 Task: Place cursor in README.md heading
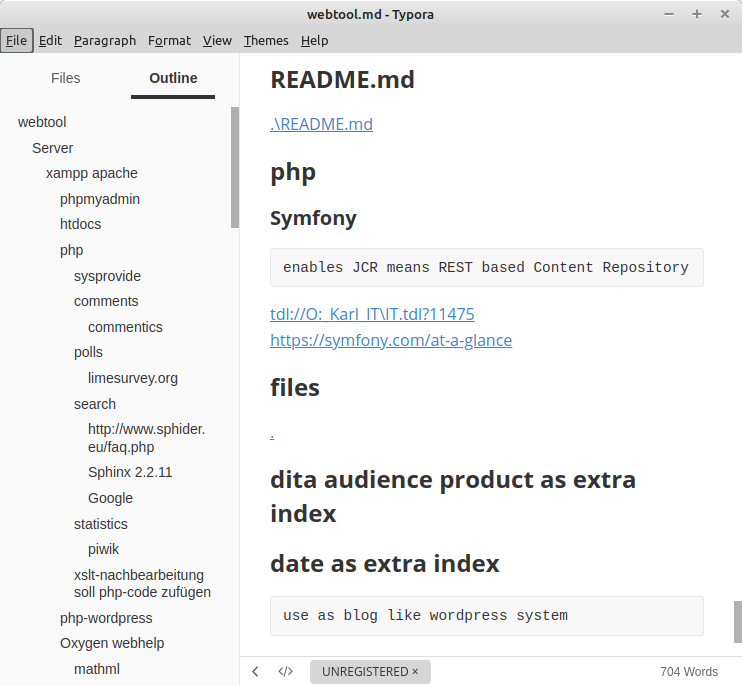point(343,79)
